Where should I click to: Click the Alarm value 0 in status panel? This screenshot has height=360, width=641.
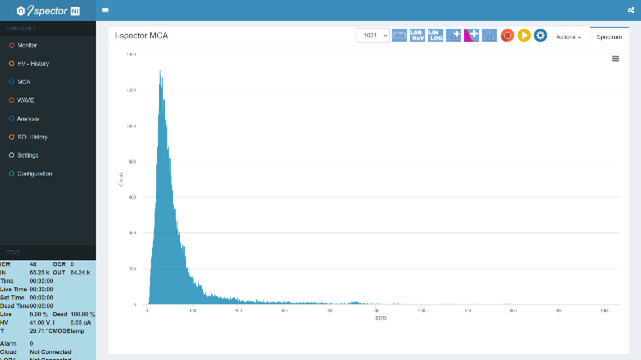point(31,344)
